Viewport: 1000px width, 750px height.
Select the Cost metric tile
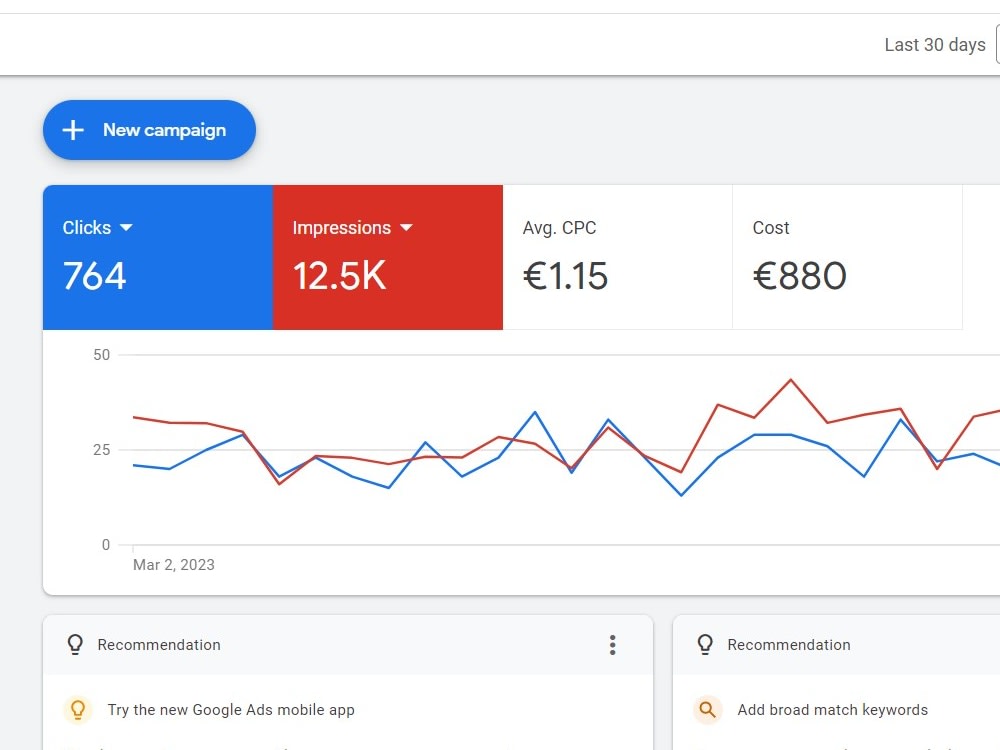847,257
